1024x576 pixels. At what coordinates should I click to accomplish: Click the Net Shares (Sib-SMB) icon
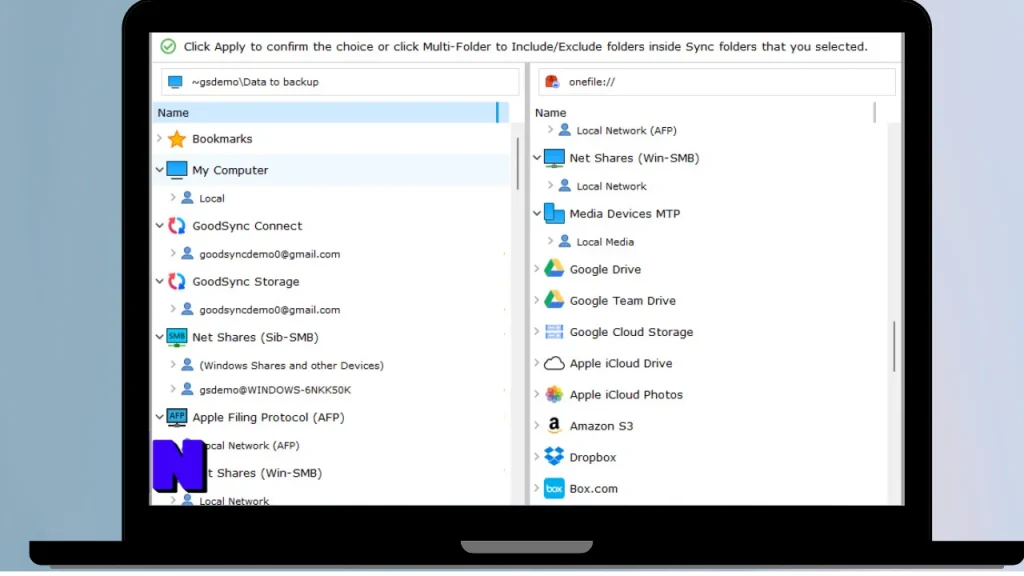176,337
